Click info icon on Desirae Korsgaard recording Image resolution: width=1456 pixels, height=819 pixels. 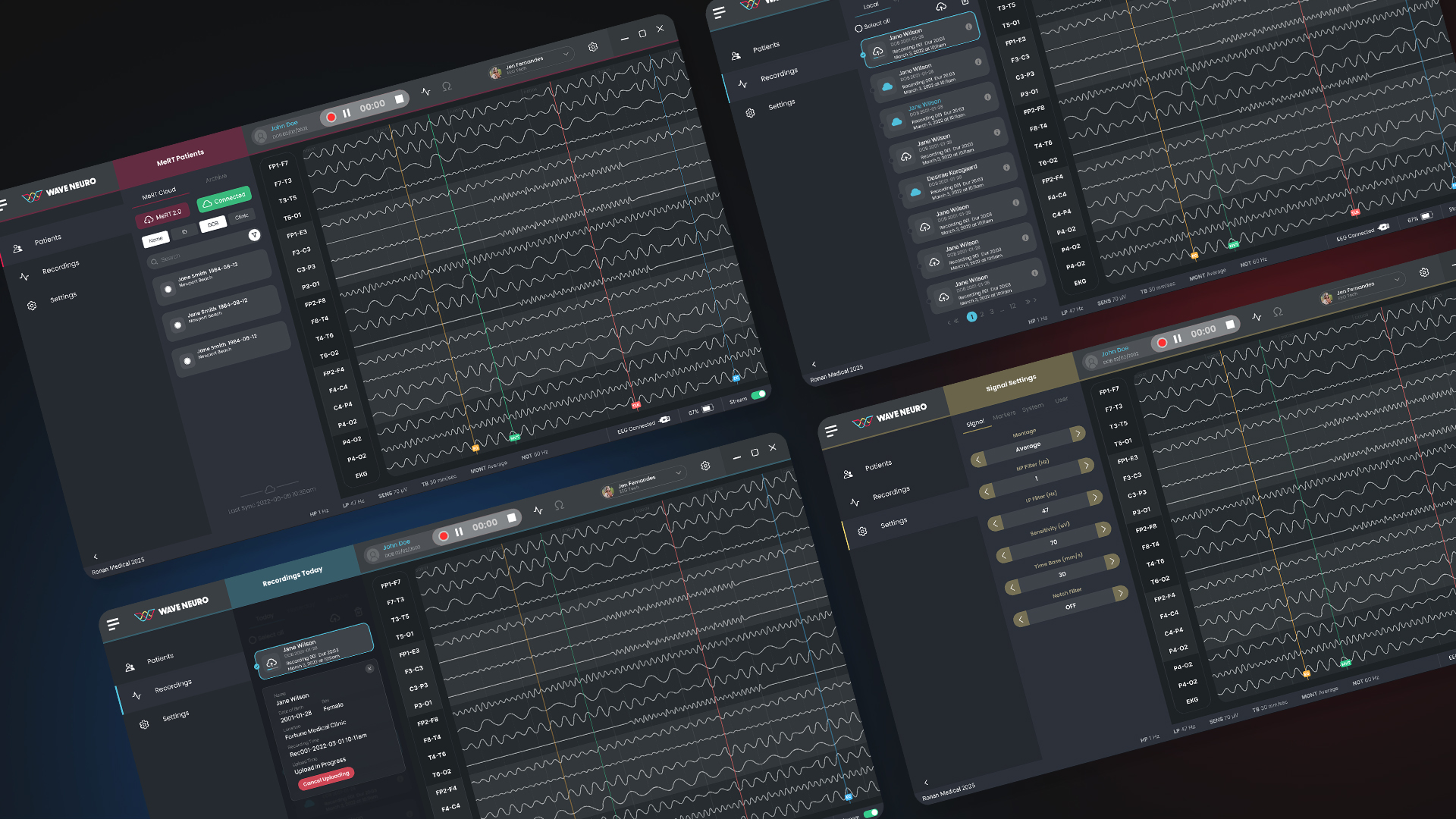1006,168
